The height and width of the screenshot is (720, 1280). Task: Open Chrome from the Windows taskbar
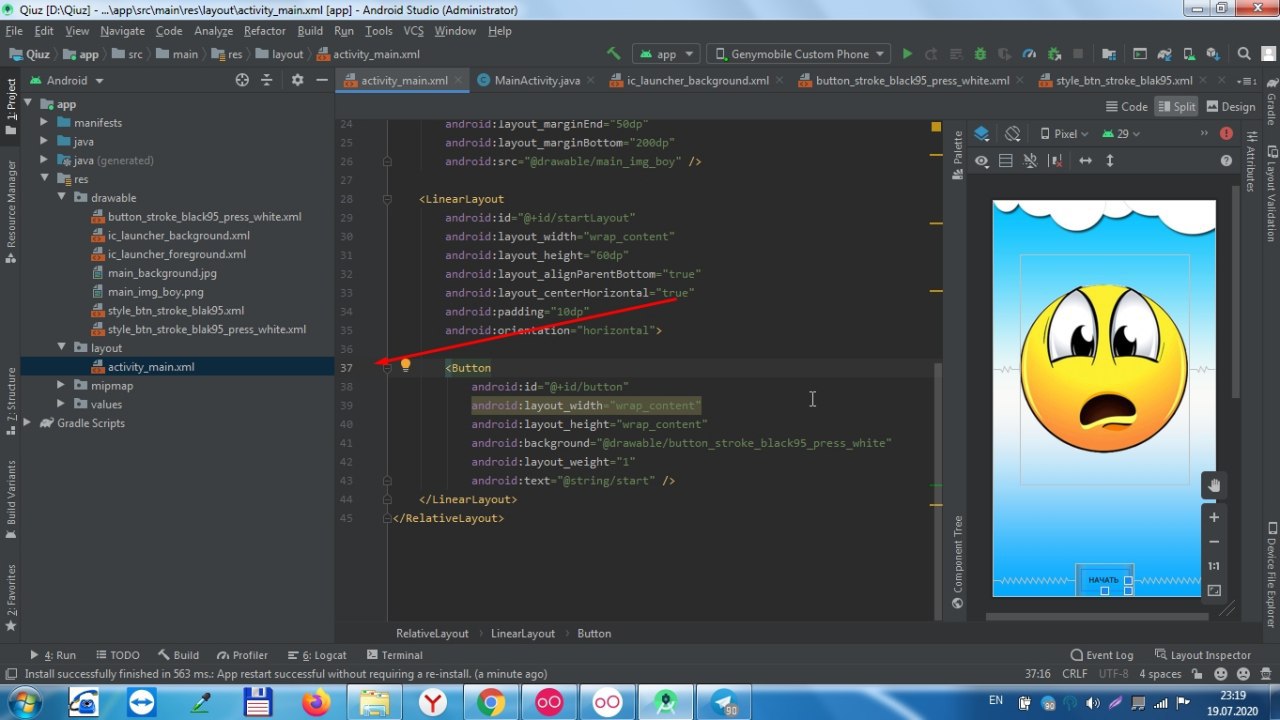490,703
